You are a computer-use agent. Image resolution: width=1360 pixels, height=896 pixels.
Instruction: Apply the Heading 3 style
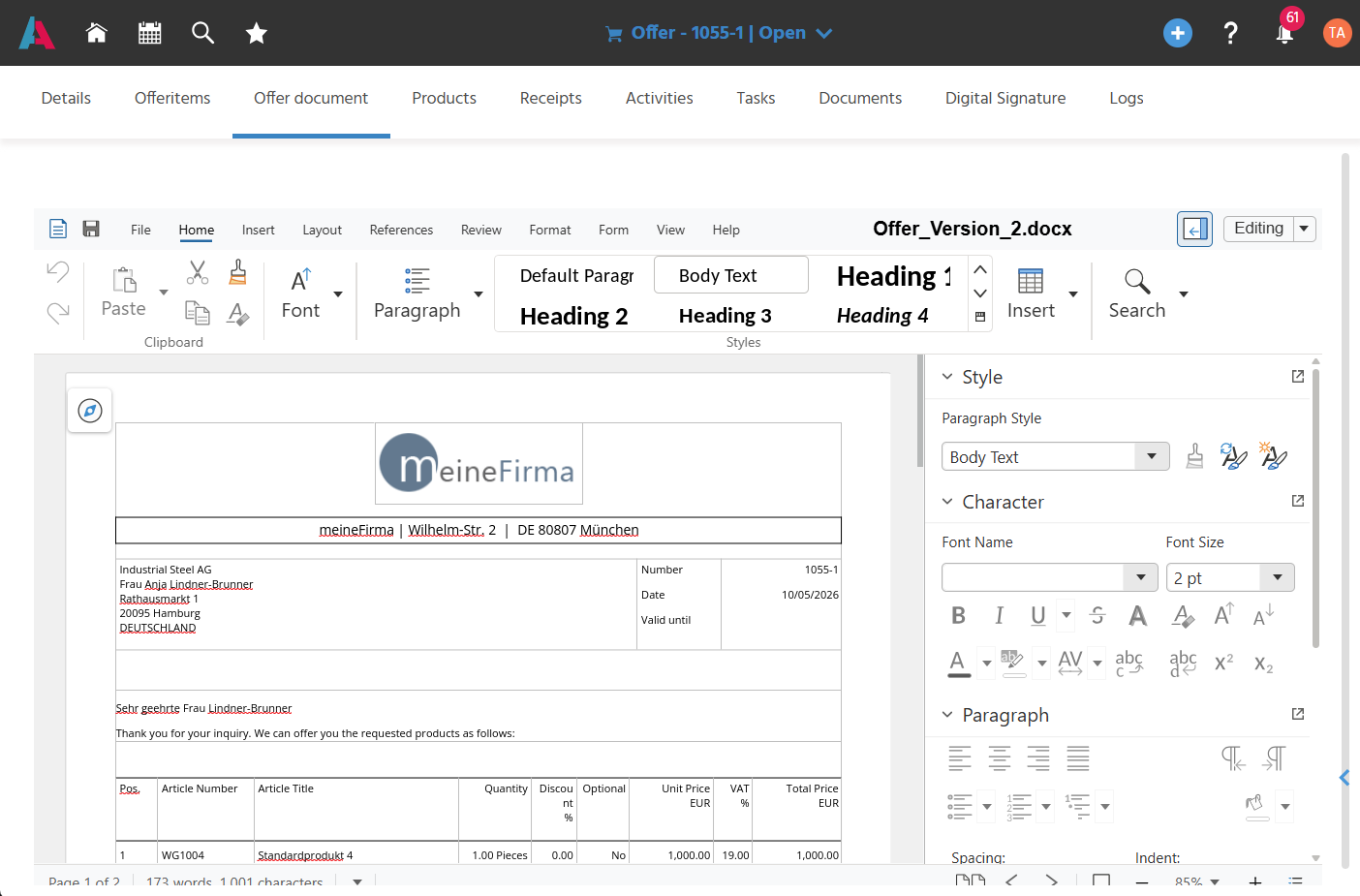726,316
